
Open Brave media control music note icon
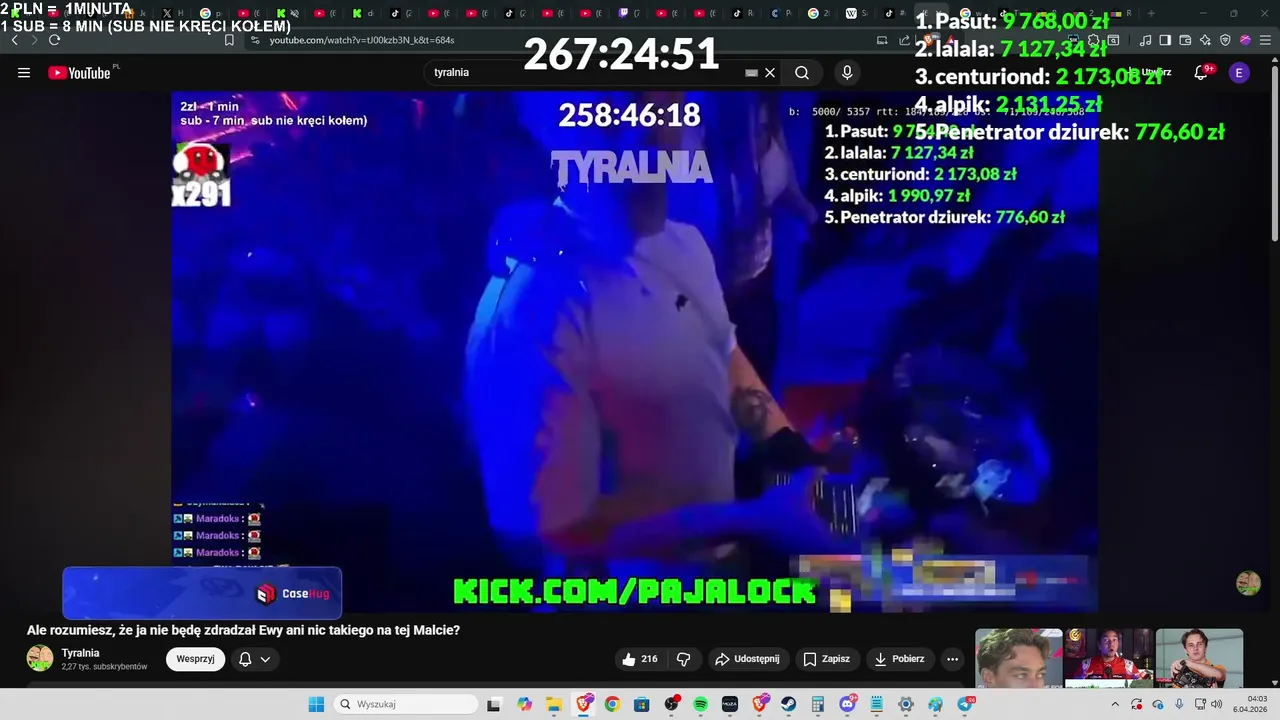(1145, 40)
